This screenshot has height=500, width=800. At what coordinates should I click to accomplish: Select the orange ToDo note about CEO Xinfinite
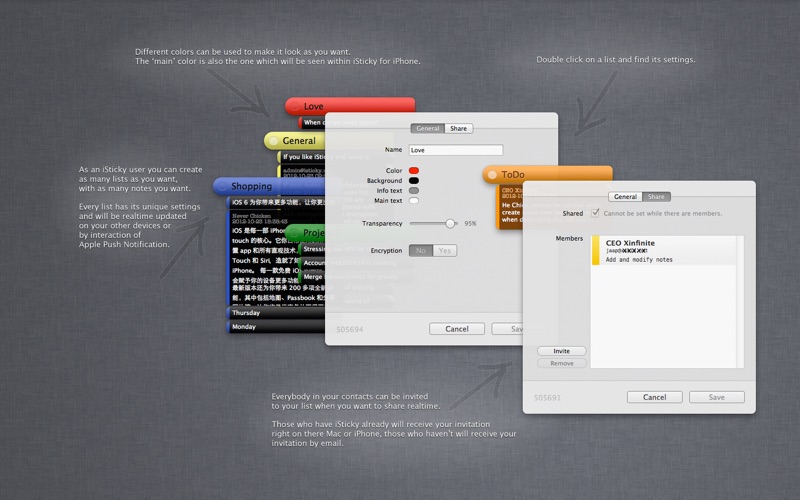tap(510, 207)
